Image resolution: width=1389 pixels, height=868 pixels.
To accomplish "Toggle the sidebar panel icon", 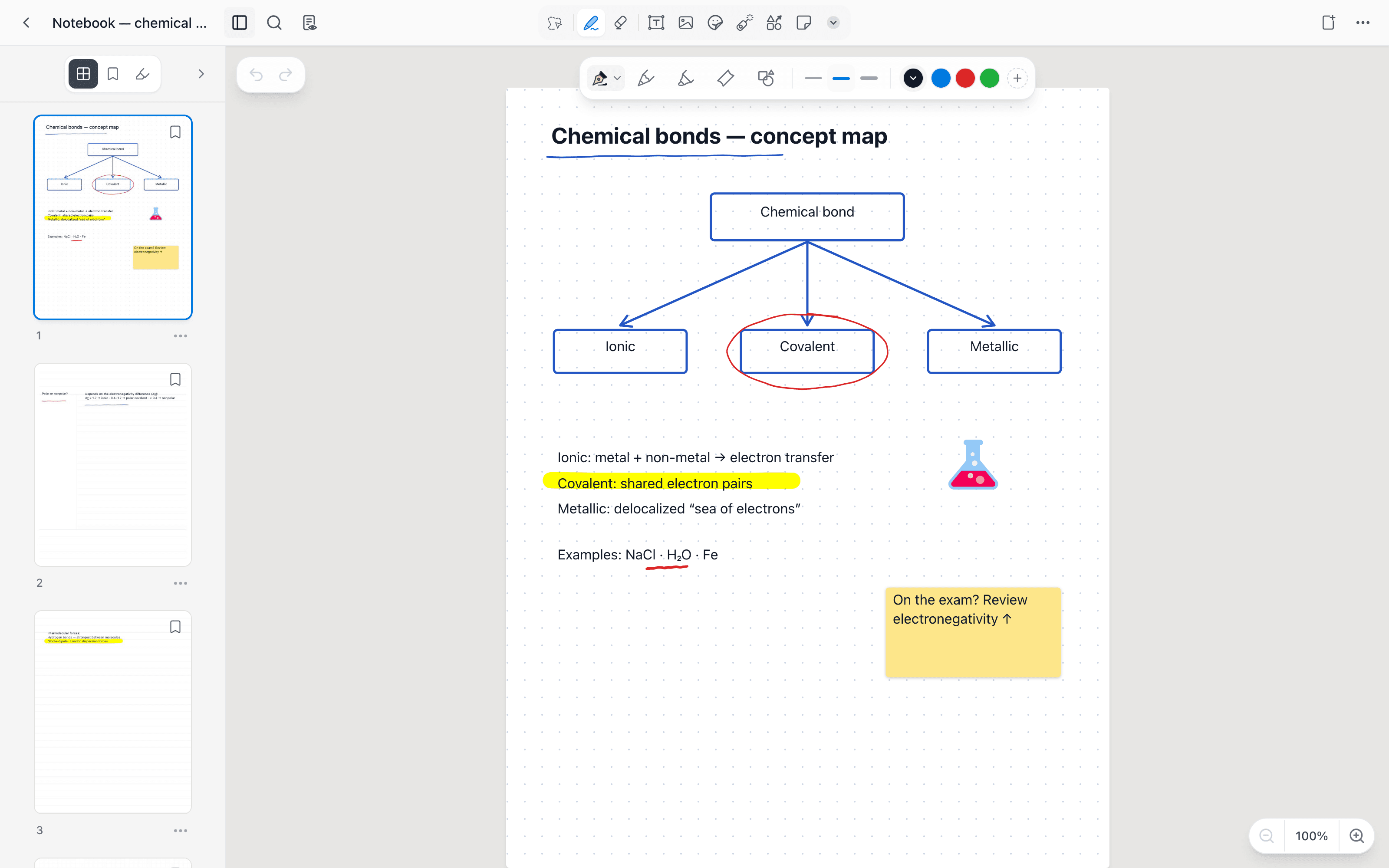I will [239, 23].
